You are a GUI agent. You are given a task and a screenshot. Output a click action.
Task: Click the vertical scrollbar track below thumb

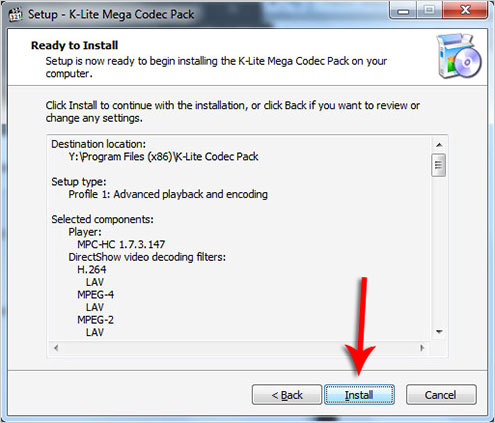click(439, 250)
